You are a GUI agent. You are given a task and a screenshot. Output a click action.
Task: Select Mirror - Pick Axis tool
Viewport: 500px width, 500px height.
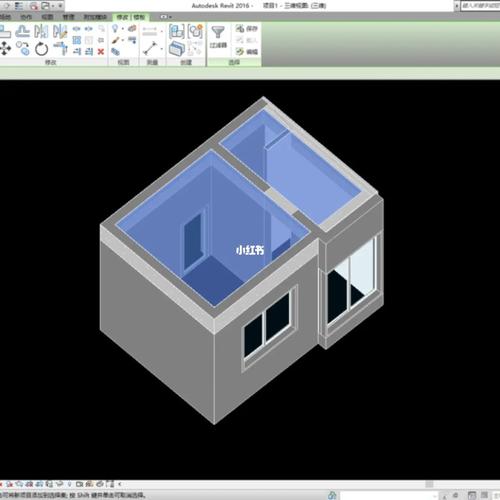coord(41,31)
